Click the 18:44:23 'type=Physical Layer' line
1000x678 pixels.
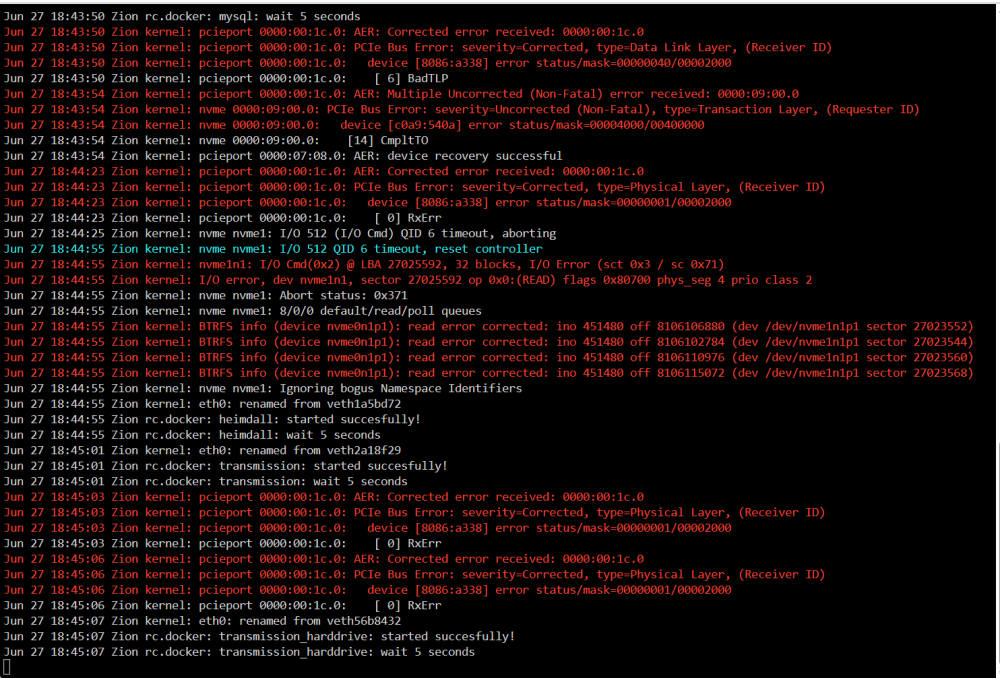point(415,187)
